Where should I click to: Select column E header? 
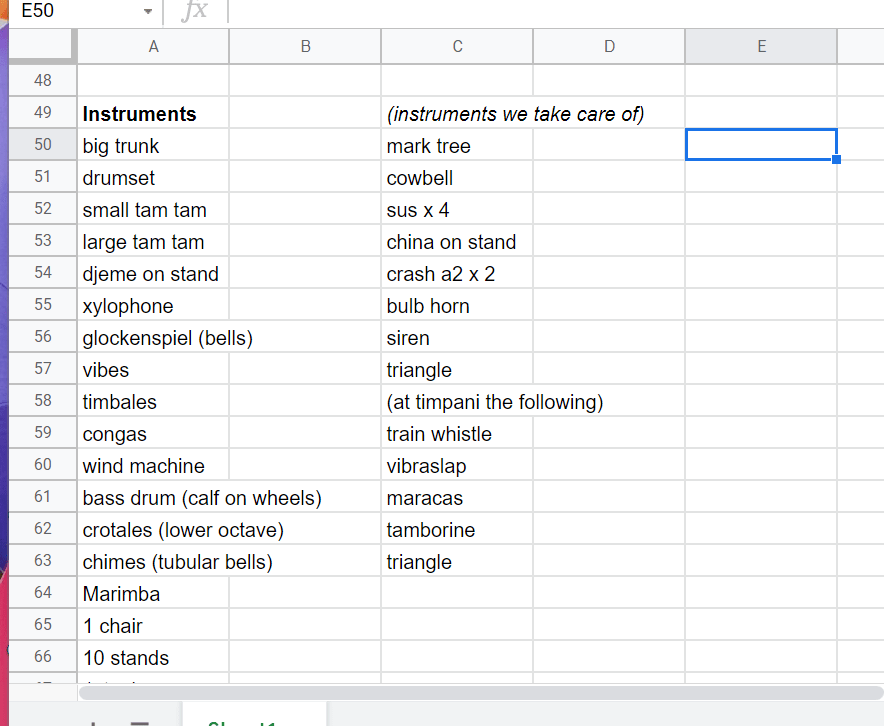761,46
